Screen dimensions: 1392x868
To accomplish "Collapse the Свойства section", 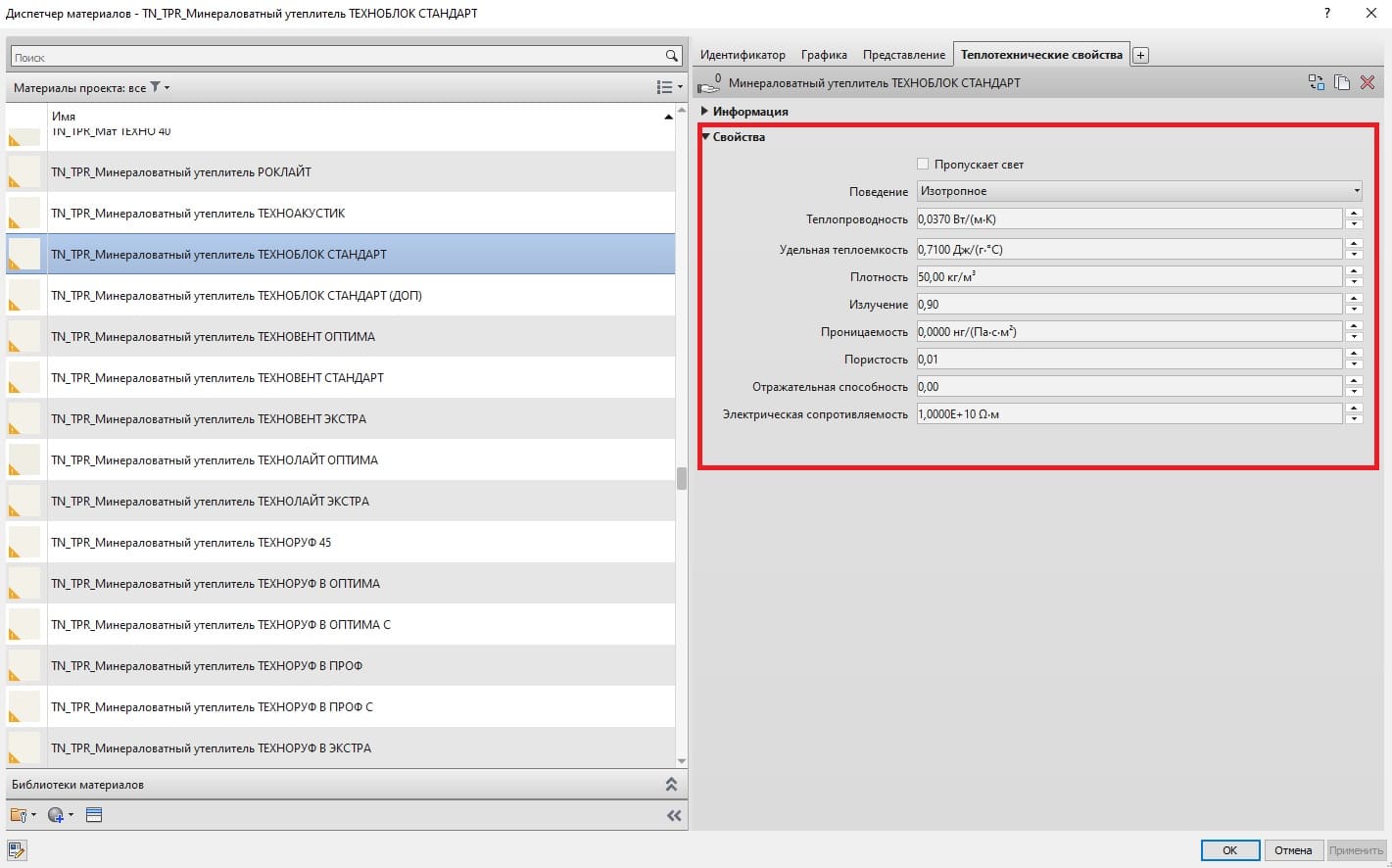I will tap(705, 137).
